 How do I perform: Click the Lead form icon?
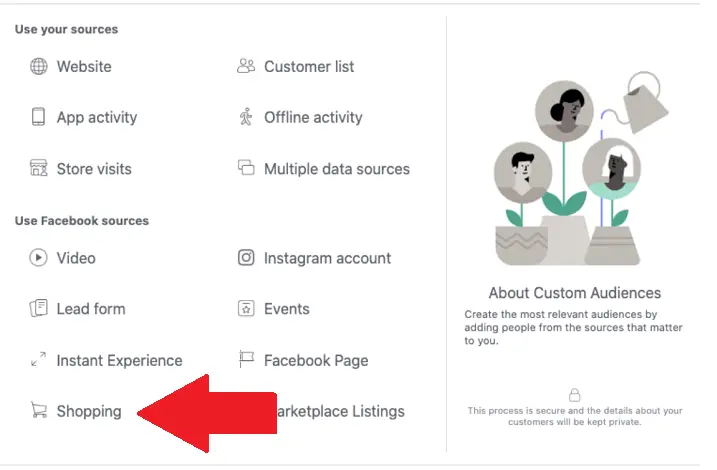coord(39,309)
